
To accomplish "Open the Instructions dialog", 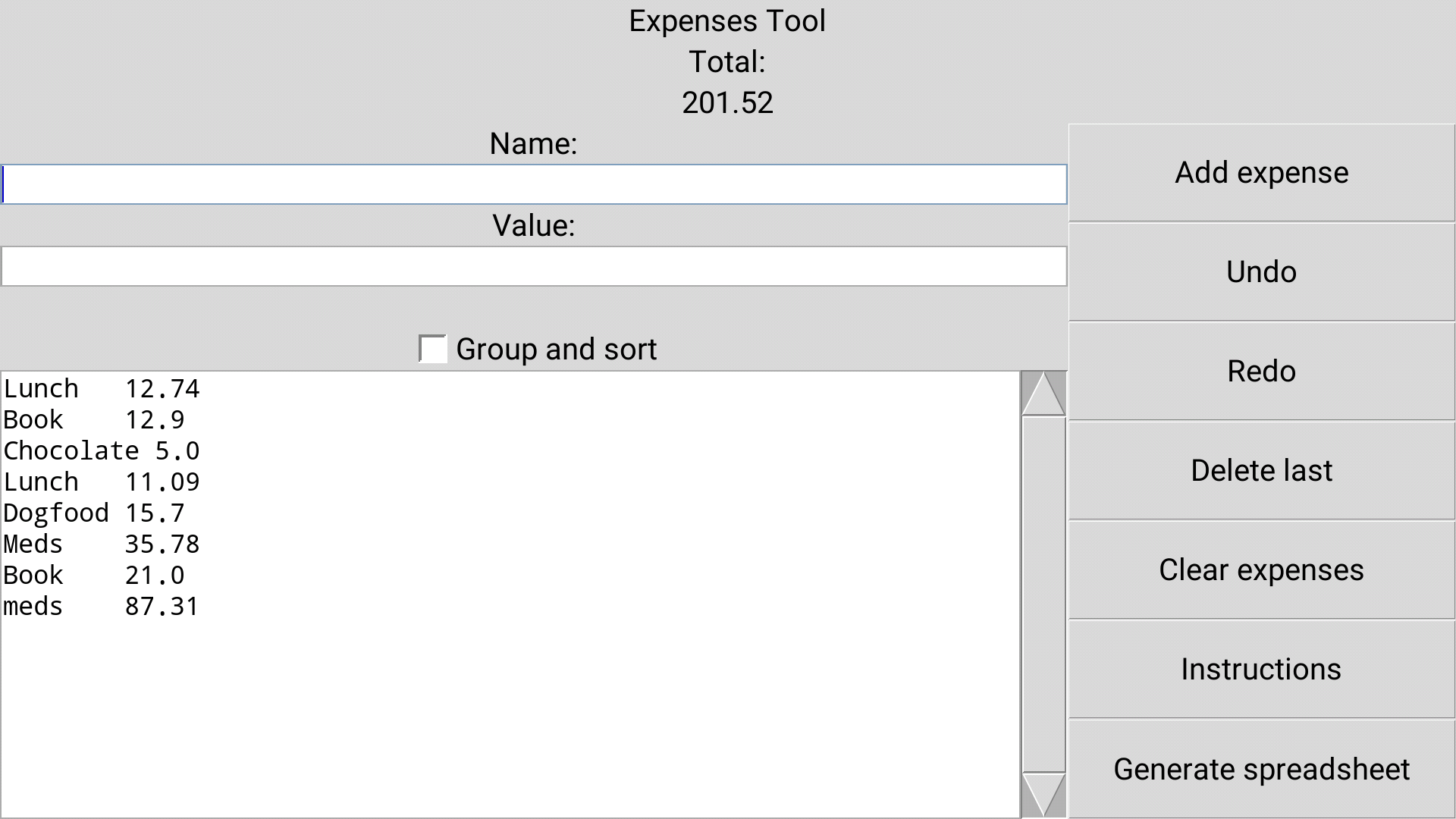I will pos(1261,668).
